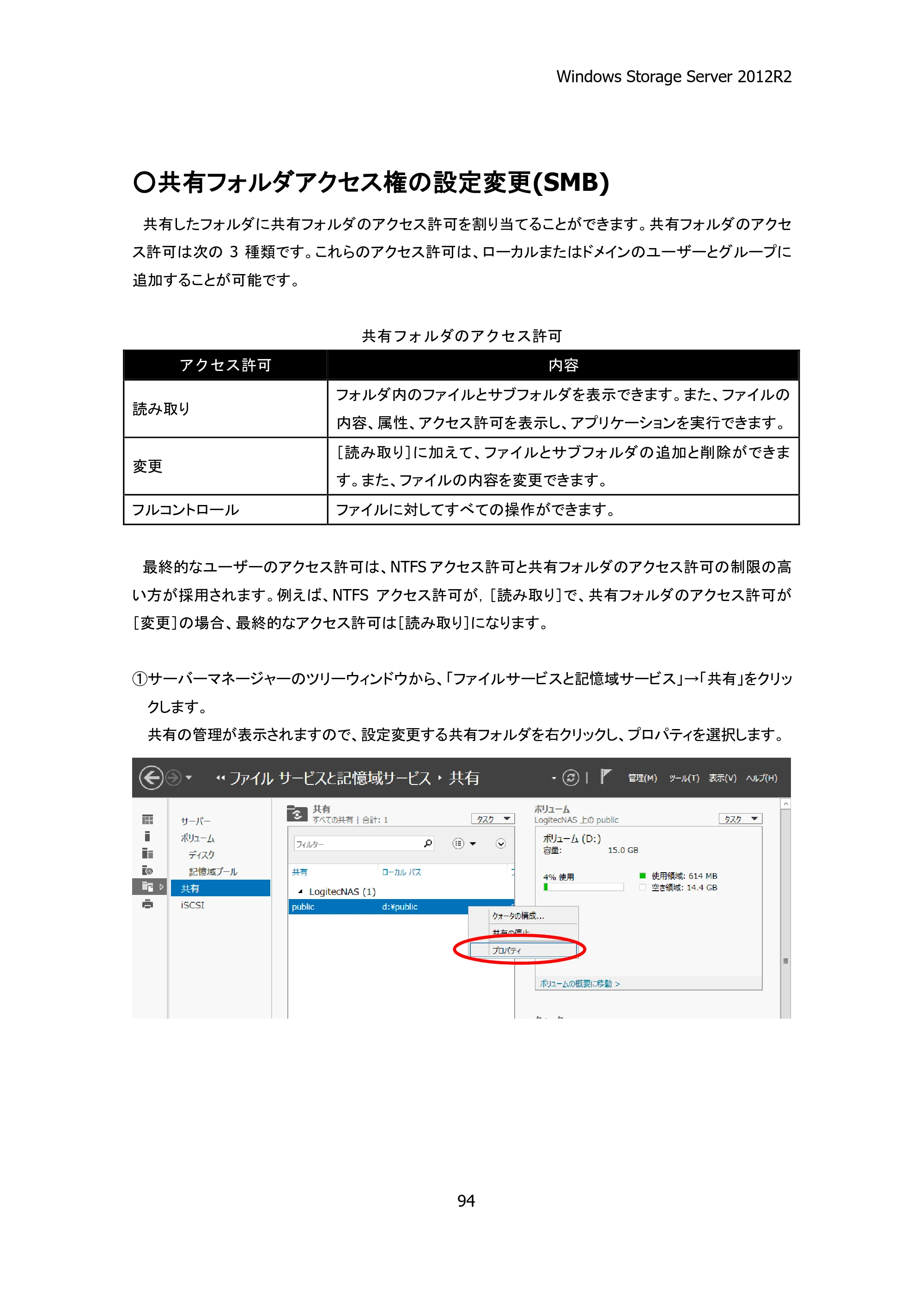Click the 4% 使用 volume usage bar
This screenshot has width=924, height=1307.
click(x=584, y=887)
